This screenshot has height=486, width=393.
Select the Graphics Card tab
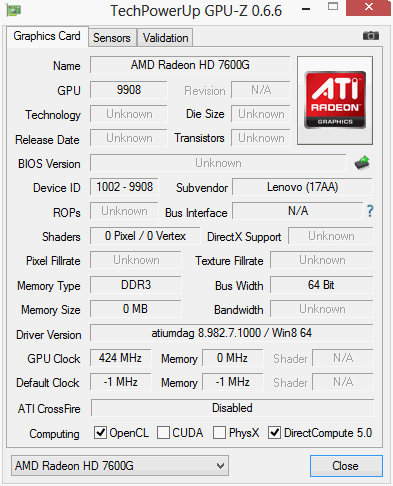click(47, 36)
